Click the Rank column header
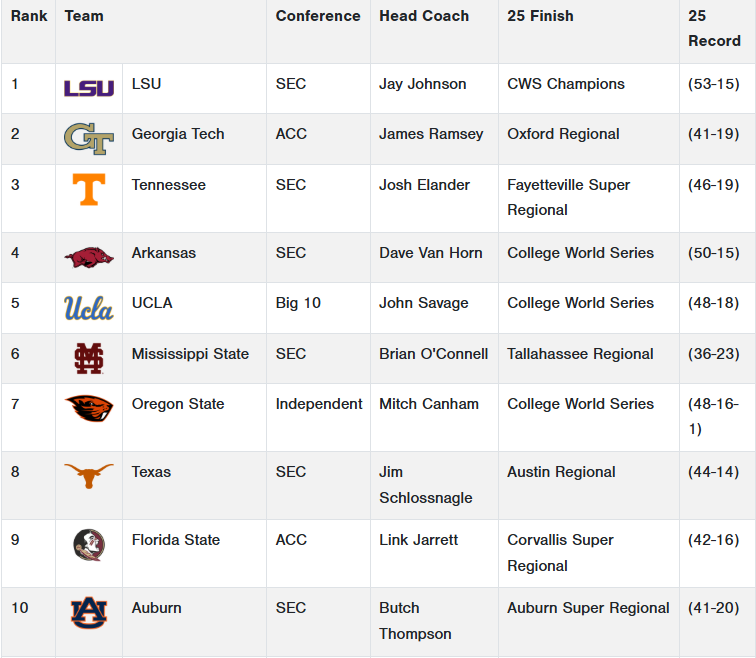 (x=29, y=16)
